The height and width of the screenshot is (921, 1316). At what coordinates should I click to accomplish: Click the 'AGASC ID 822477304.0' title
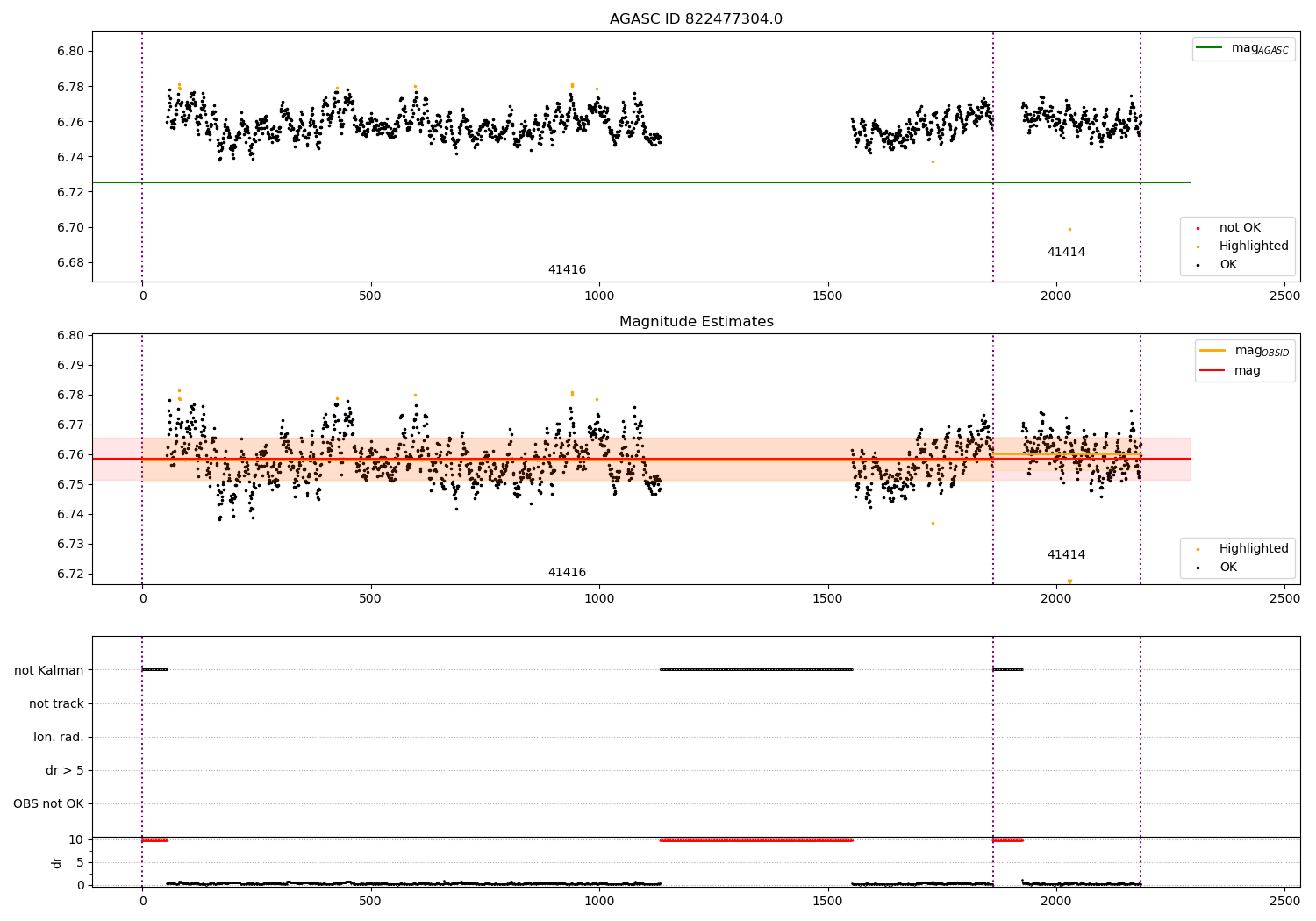click(697, 19)
